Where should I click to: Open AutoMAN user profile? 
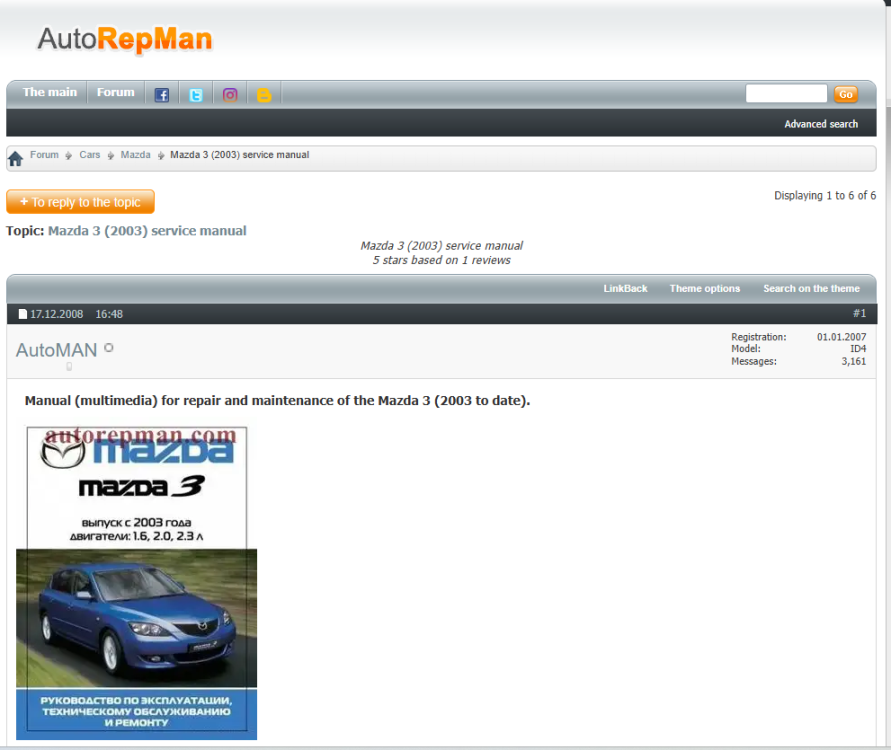56,350
